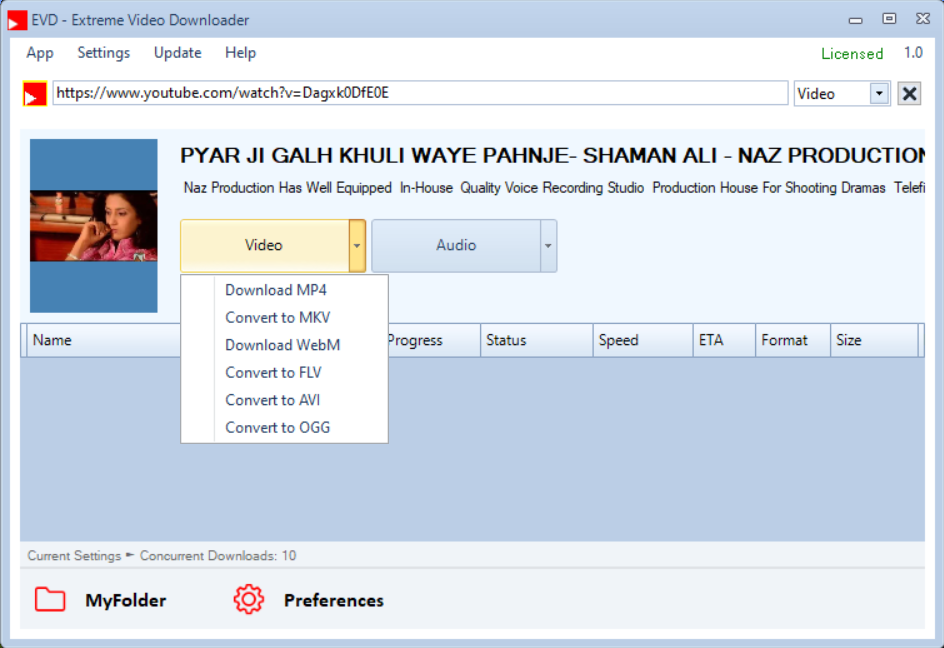
Task: Open the Help menu
Action: [240, 53]
